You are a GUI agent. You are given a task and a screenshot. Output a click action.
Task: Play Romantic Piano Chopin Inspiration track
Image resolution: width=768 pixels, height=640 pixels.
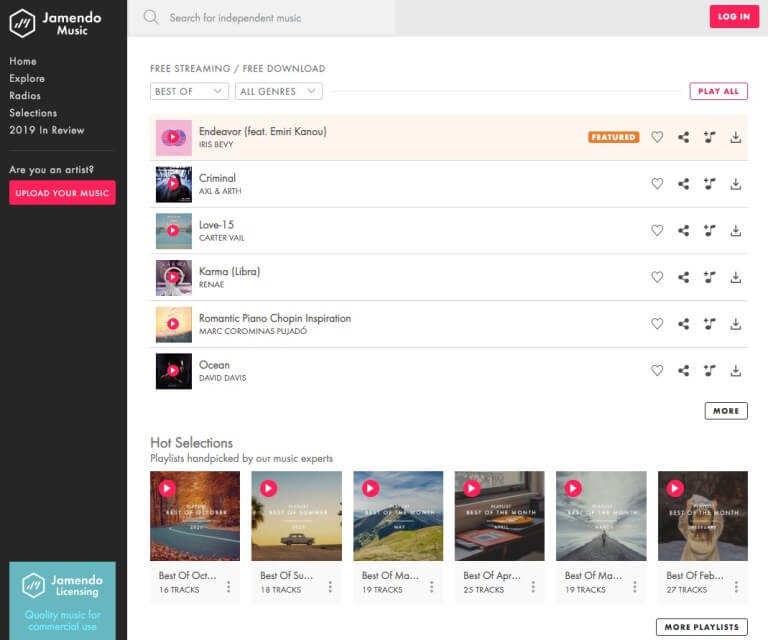pyautogui.click(x=173, y=324)
